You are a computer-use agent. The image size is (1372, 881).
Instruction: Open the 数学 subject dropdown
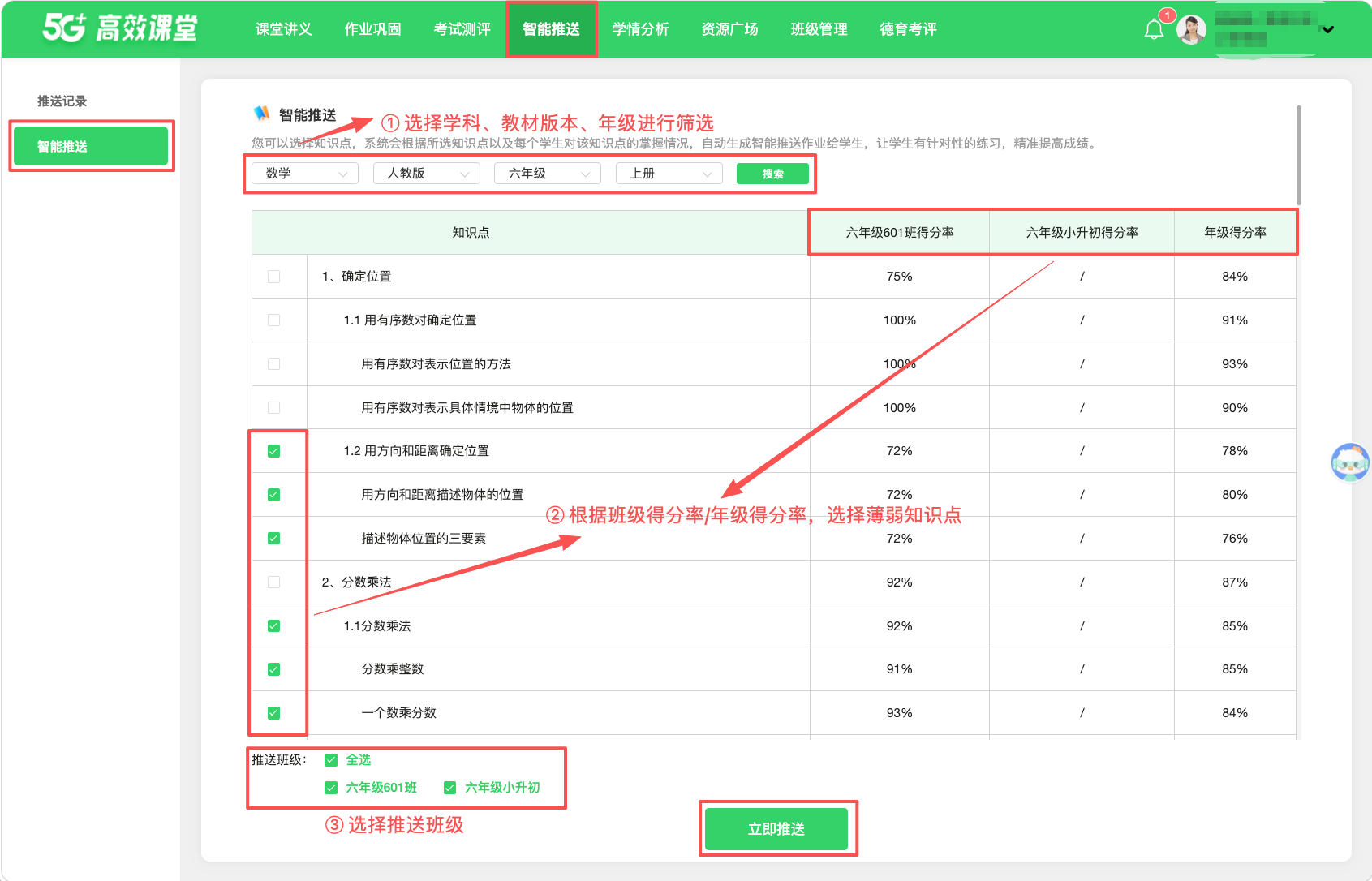[x=305, y=173]
